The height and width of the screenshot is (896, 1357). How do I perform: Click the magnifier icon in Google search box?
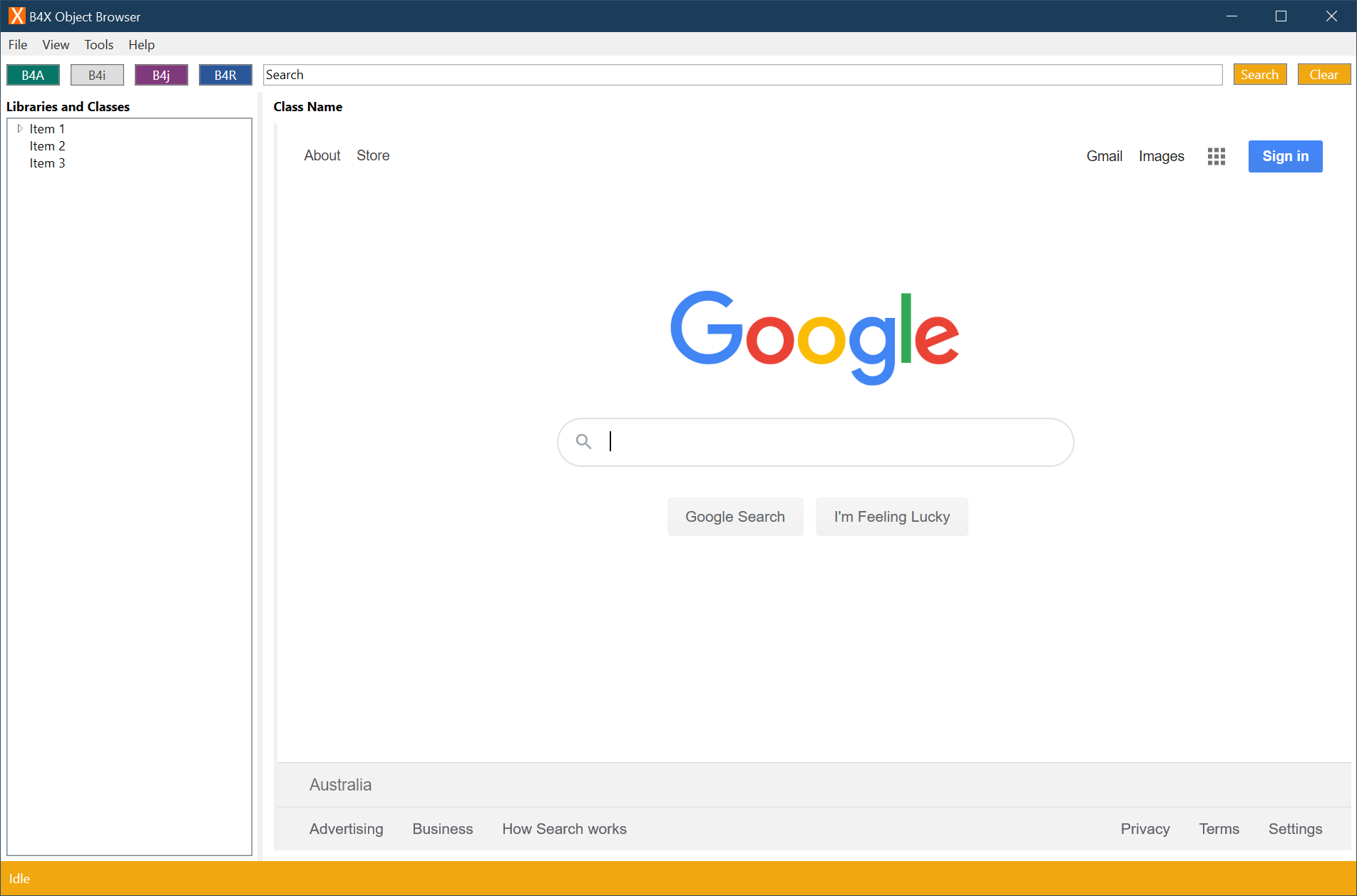pos(583,442)
